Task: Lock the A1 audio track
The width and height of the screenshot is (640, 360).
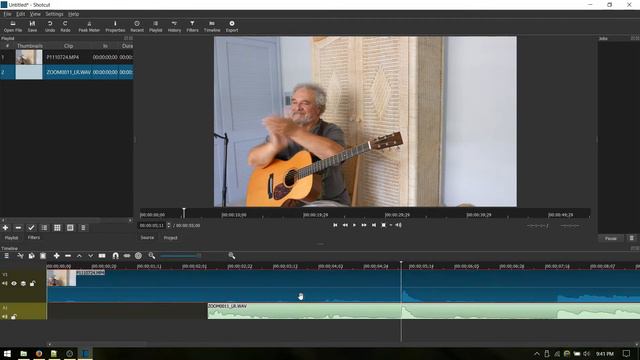Action: (x=14, y=316)
